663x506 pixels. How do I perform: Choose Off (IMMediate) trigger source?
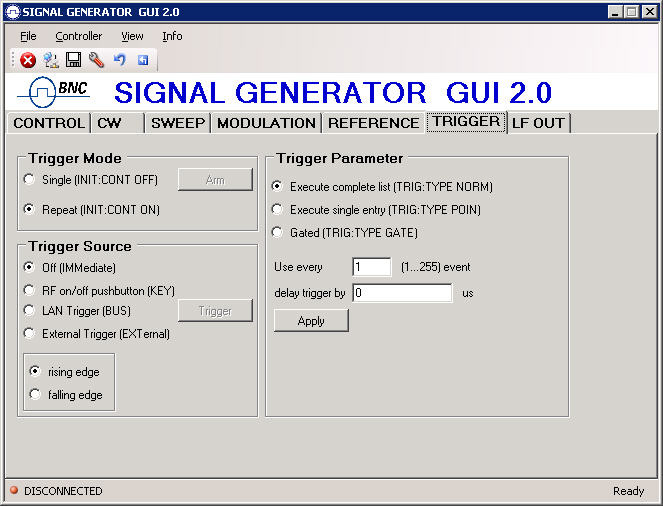[x=29, y=267]
